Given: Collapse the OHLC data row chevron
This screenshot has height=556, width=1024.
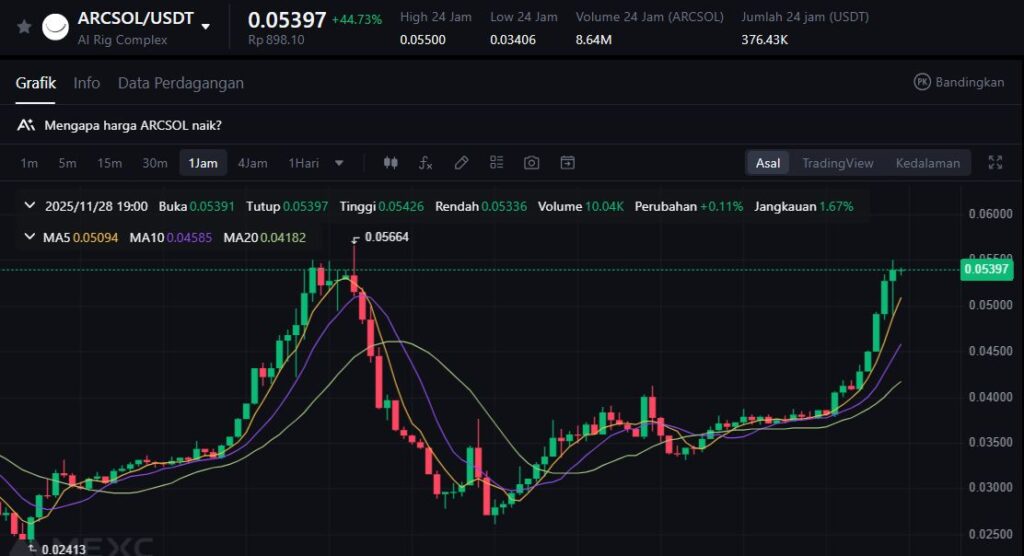Looking at the screenshot, I should [x=32, y=207].
